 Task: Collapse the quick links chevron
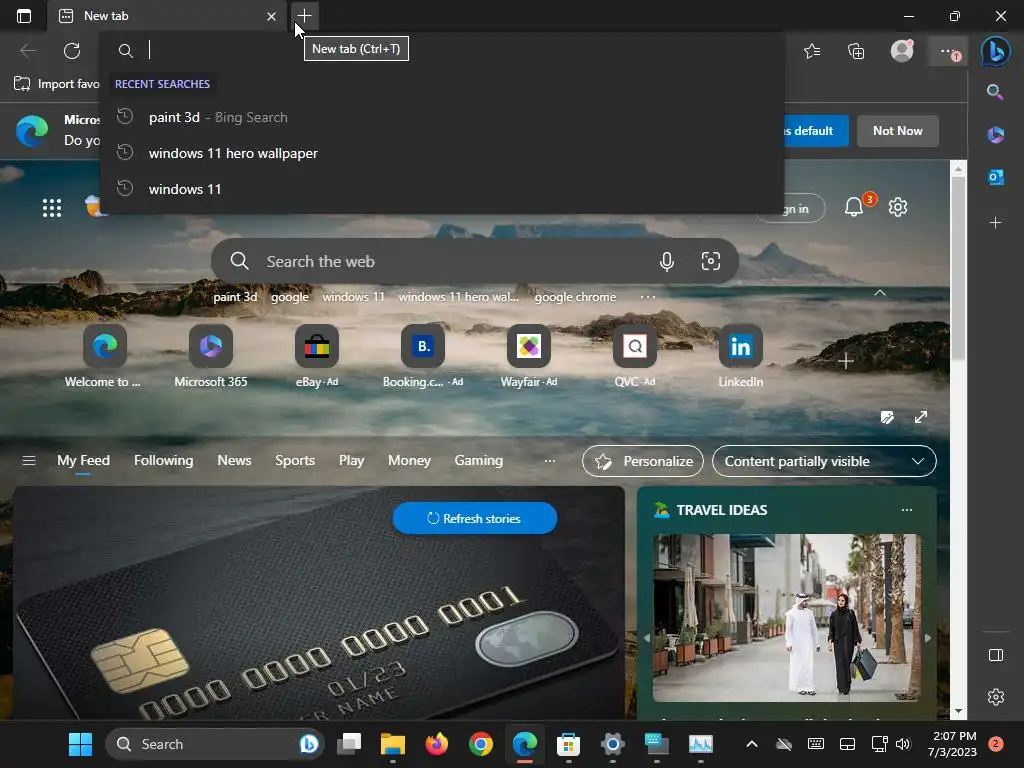(x=880, y=293)
